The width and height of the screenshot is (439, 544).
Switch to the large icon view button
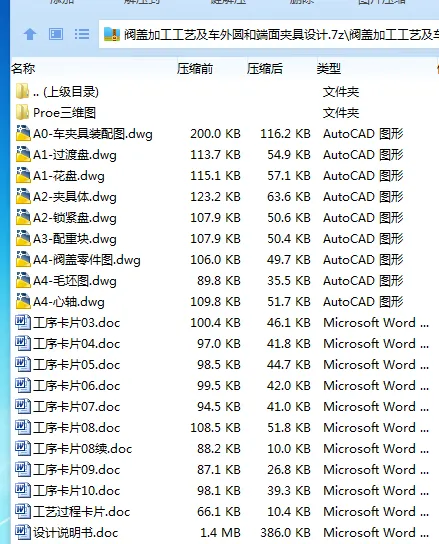[x=56, y=34]
